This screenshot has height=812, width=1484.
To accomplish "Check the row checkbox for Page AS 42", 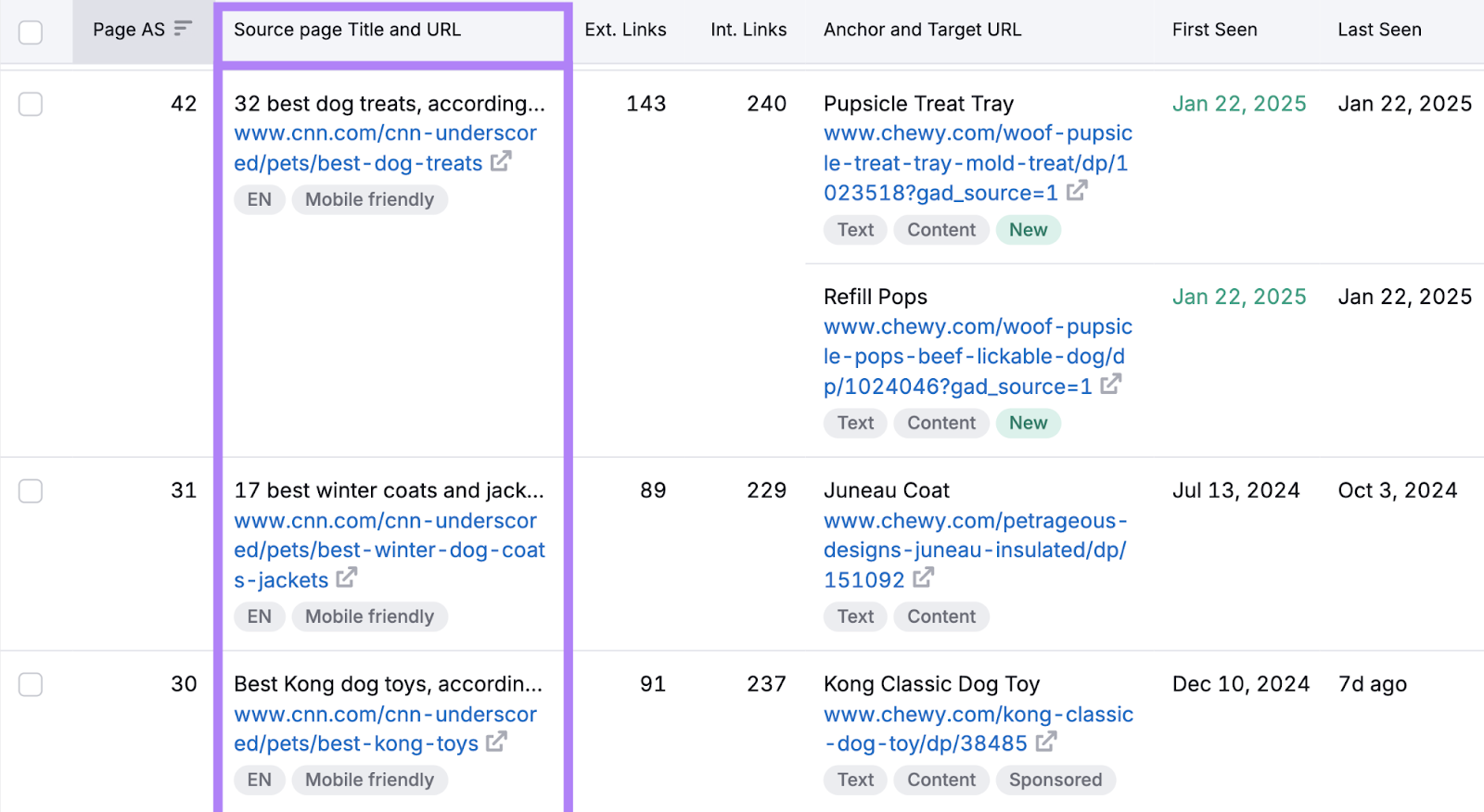I will click(x=31, y=104).
